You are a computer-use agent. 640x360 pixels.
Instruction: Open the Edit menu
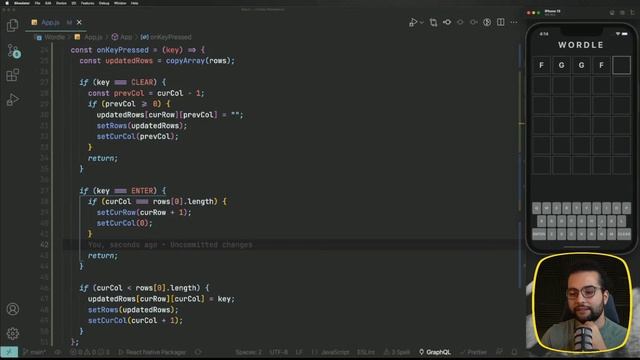coord(48,3)
